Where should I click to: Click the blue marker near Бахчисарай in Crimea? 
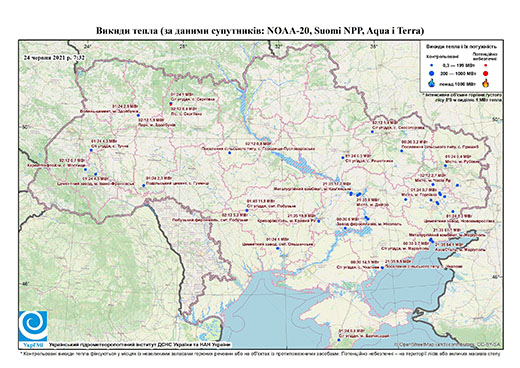[339, 340]
